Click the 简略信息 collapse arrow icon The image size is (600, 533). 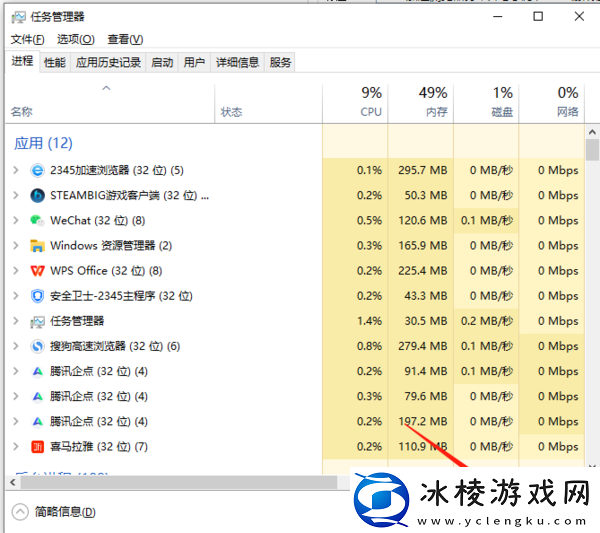(20, 512)
